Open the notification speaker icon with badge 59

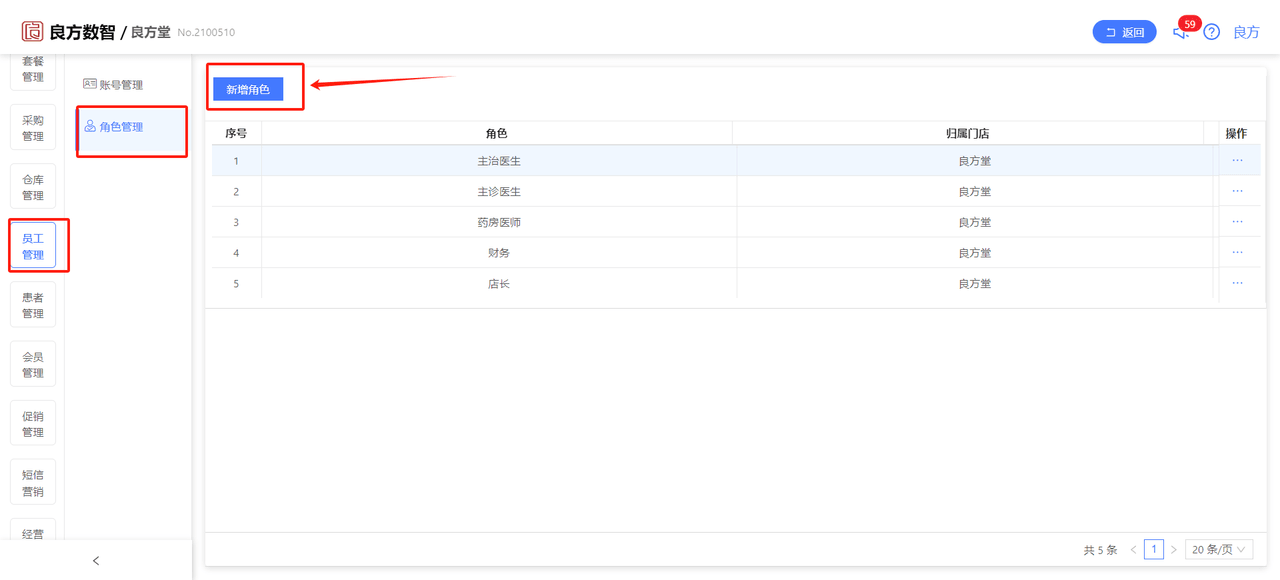[x=1181, y=32]
